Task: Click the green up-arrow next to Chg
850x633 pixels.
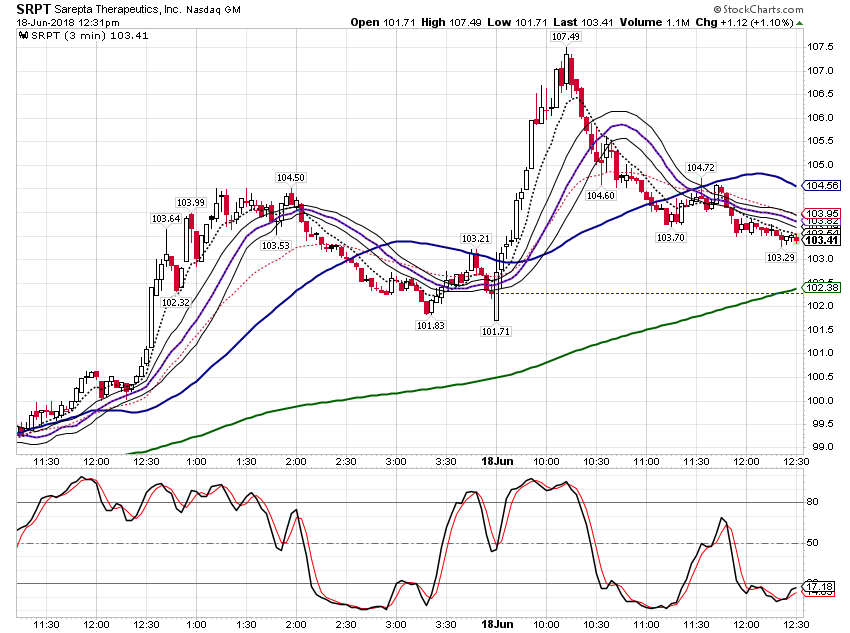Action: pyautogui.click(x=800, y=23)
